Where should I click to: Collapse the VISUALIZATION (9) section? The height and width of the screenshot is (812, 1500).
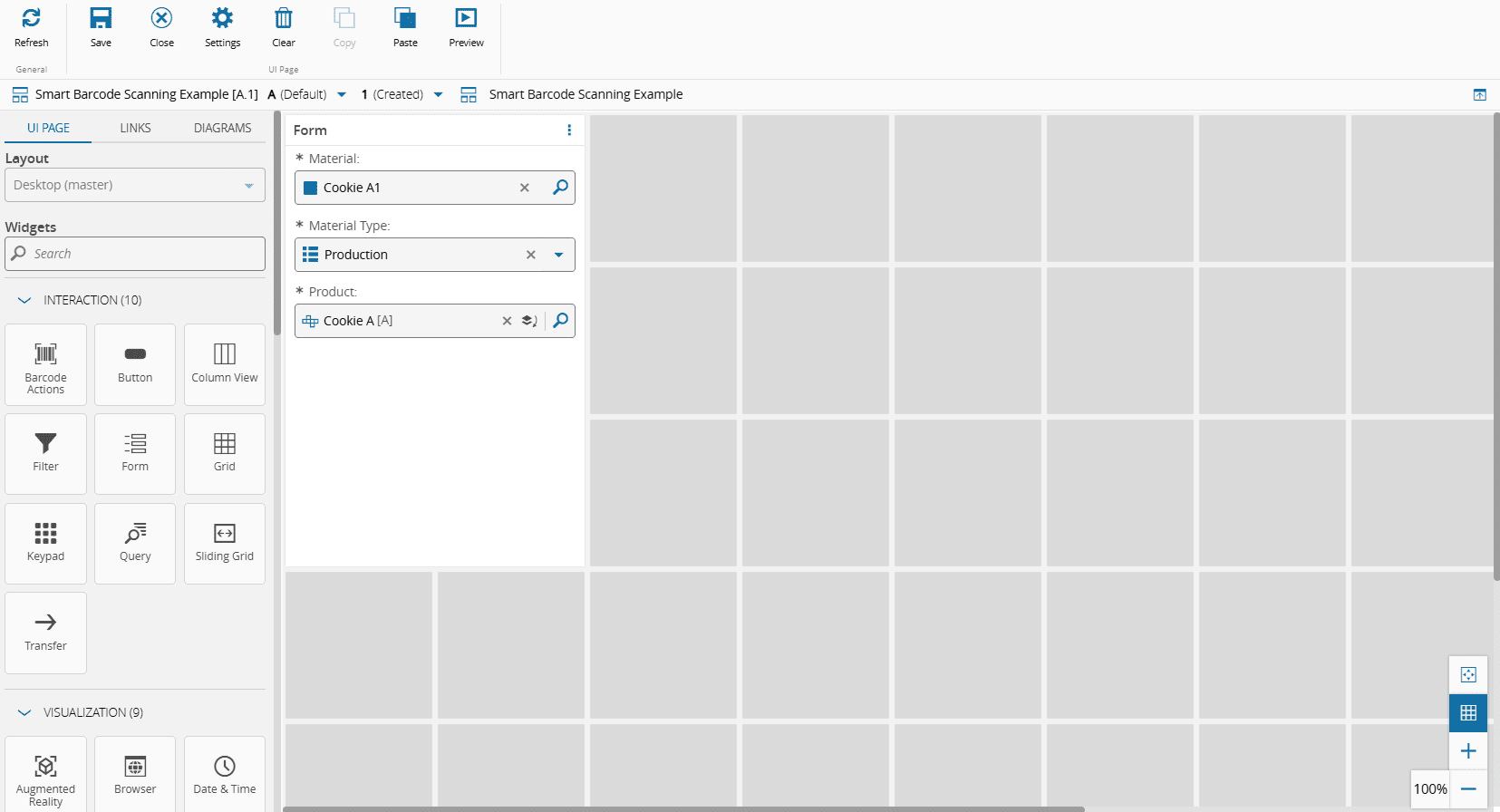(x=24, y=712)
